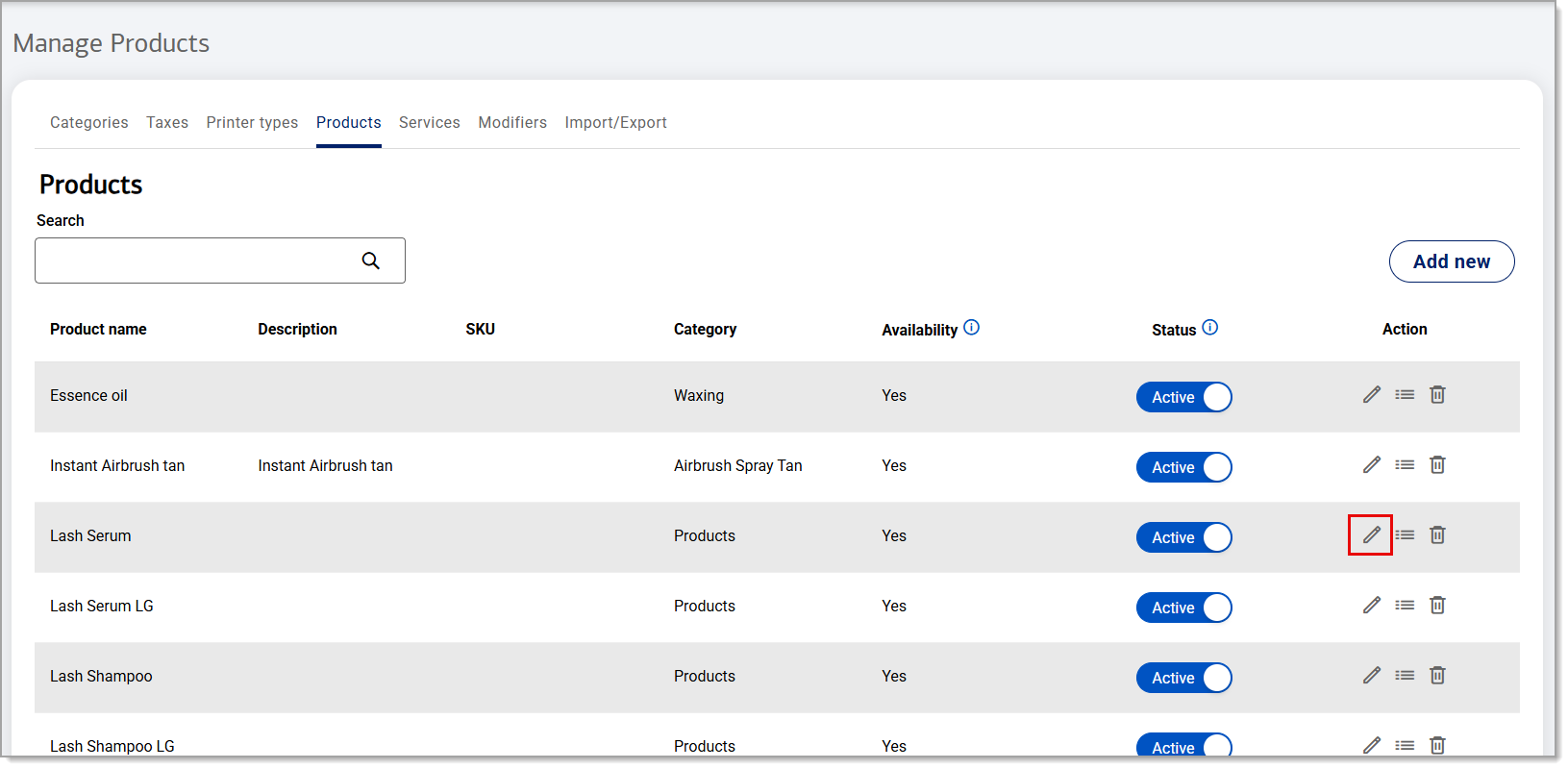The image size is (1568, 769).
Task: Select the Lash Serum LG product name
Action: pos(102,606)
